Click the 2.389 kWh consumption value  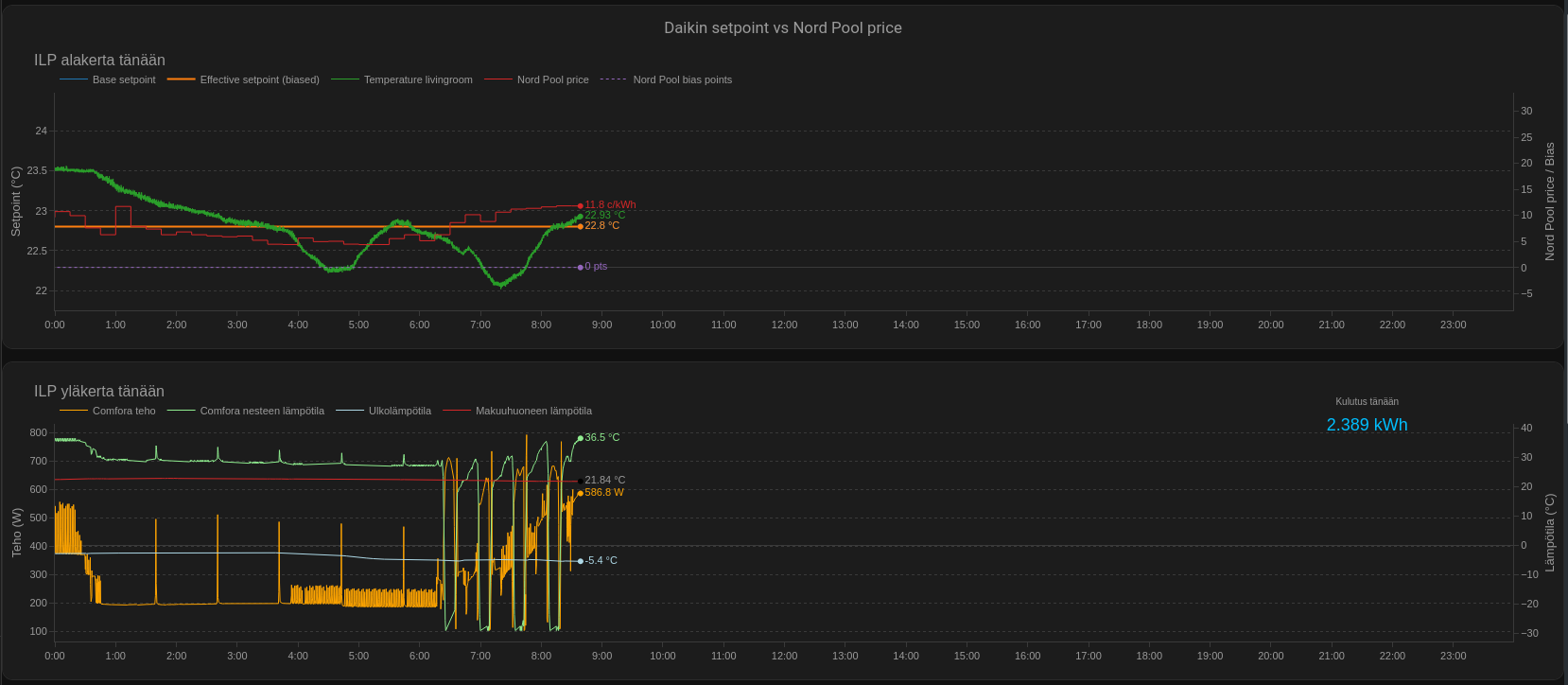pos(1367,425)
